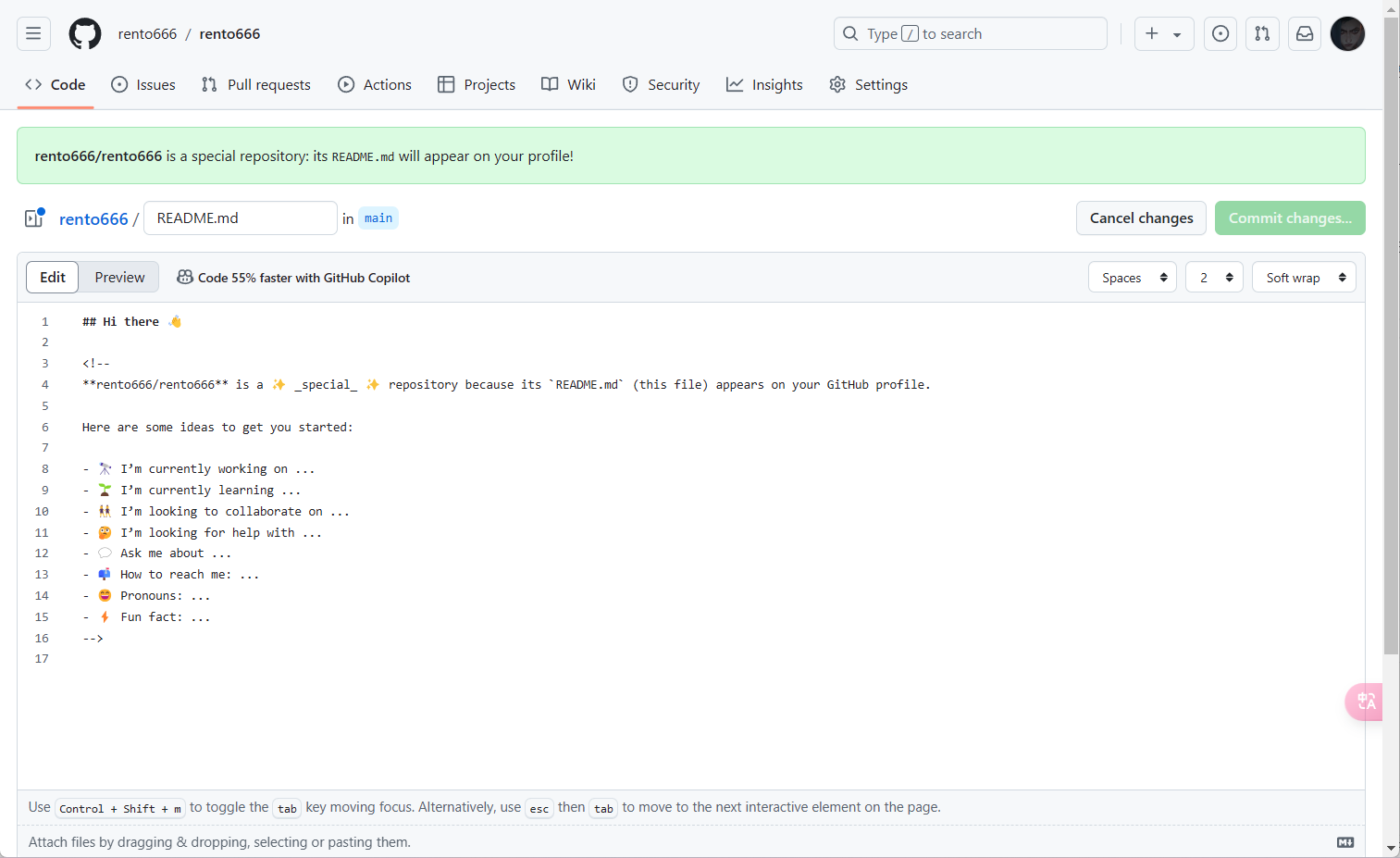
Task: Click line 1 '## Hi there' text
Action: [131, 321]
